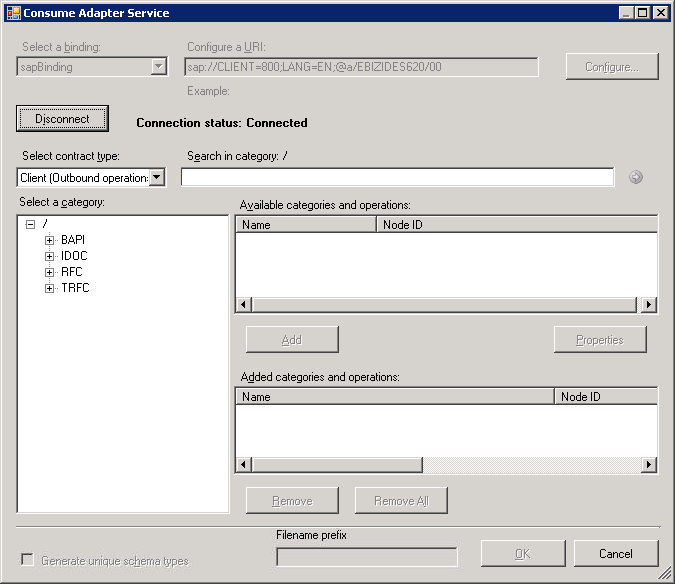
Task: Expand the IDOC node
Action: [49, 256]
